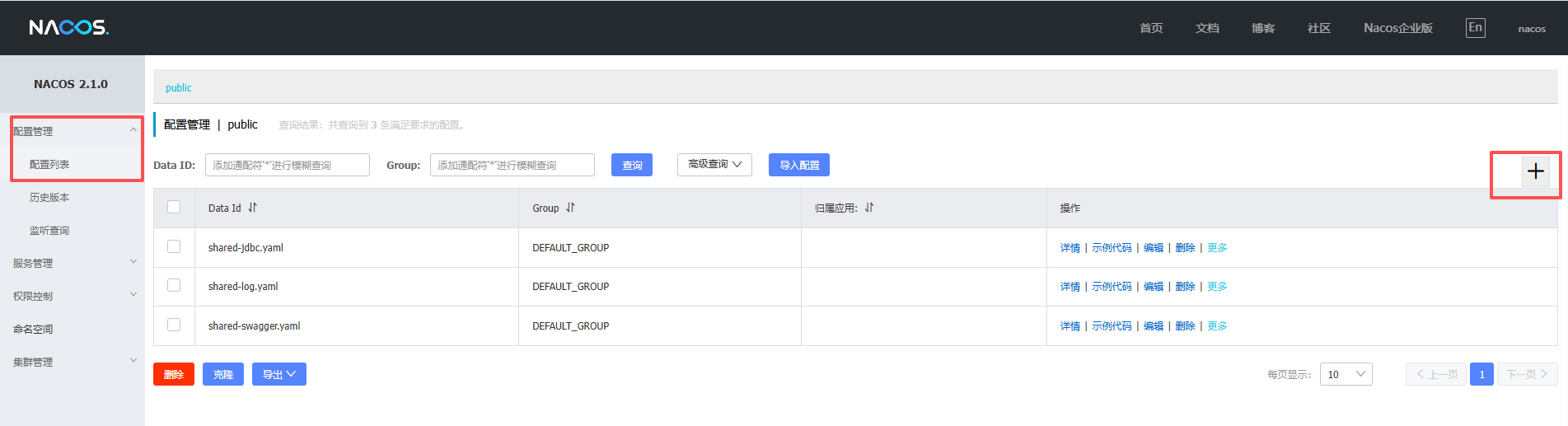Open 文档 in top navigation
The image size is (1568, 426).
click(x=1207, y=28)
